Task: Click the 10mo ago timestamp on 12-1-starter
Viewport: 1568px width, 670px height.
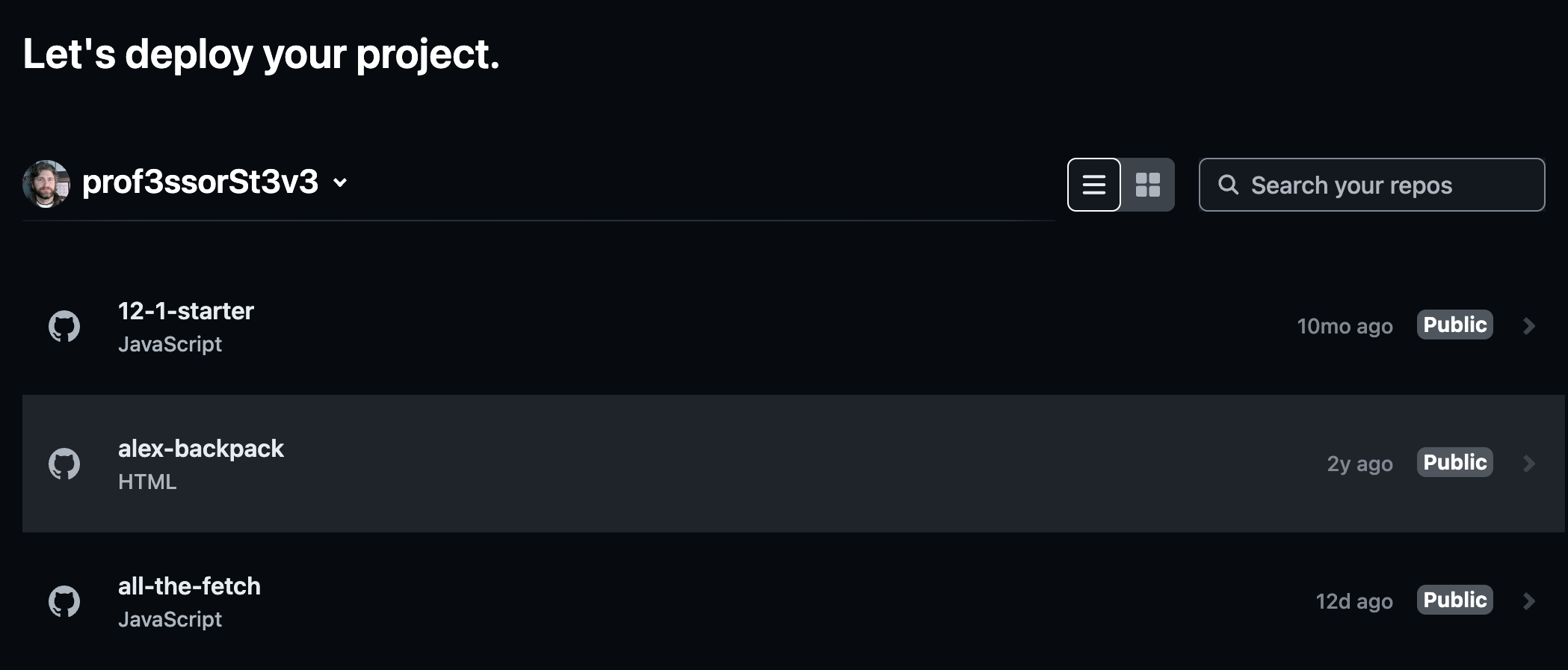Action: (1345, 326)
